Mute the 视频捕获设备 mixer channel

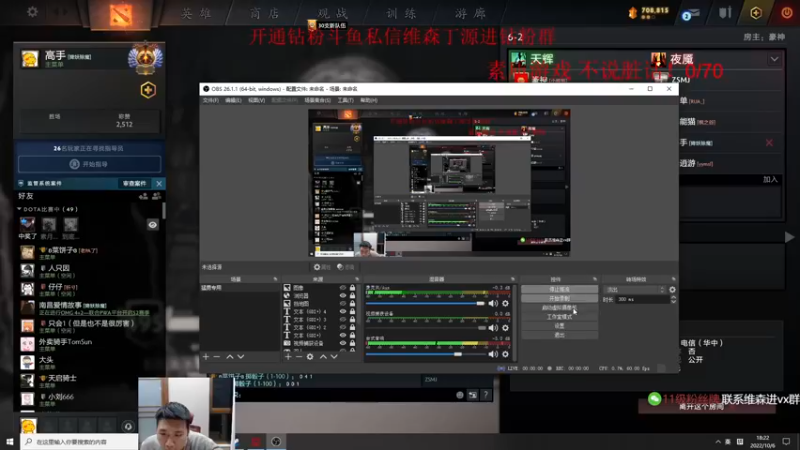pos(493,328)
